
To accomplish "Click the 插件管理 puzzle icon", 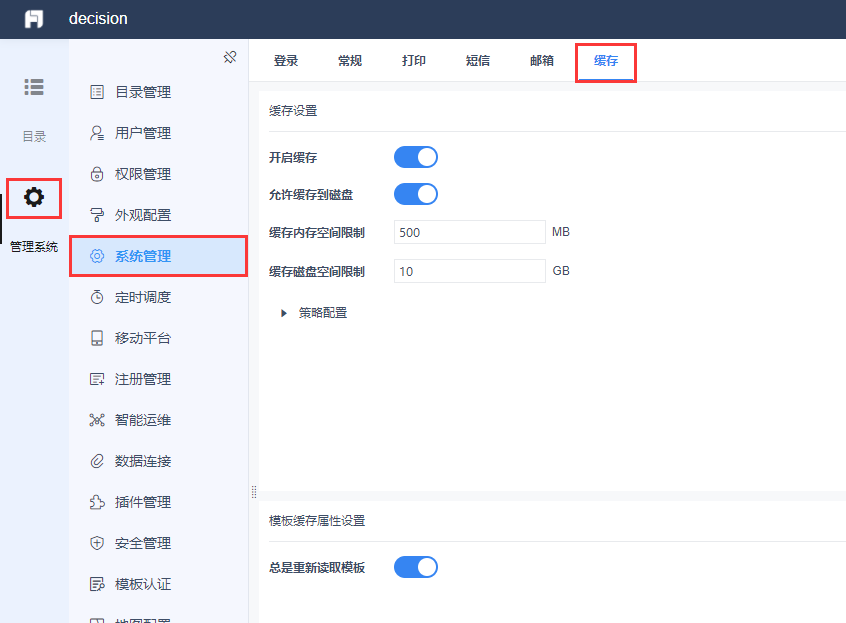I will (x=97, y=502).
